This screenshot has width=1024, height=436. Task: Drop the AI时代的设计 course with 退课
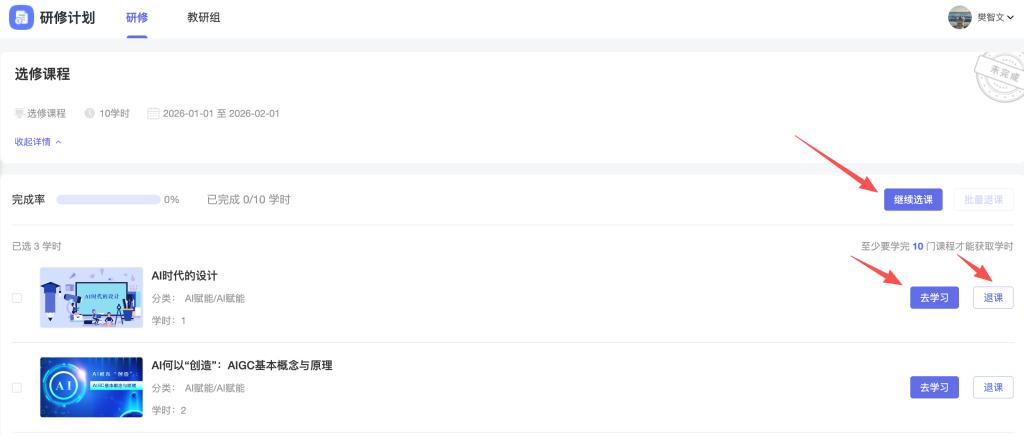coord(992,297)
